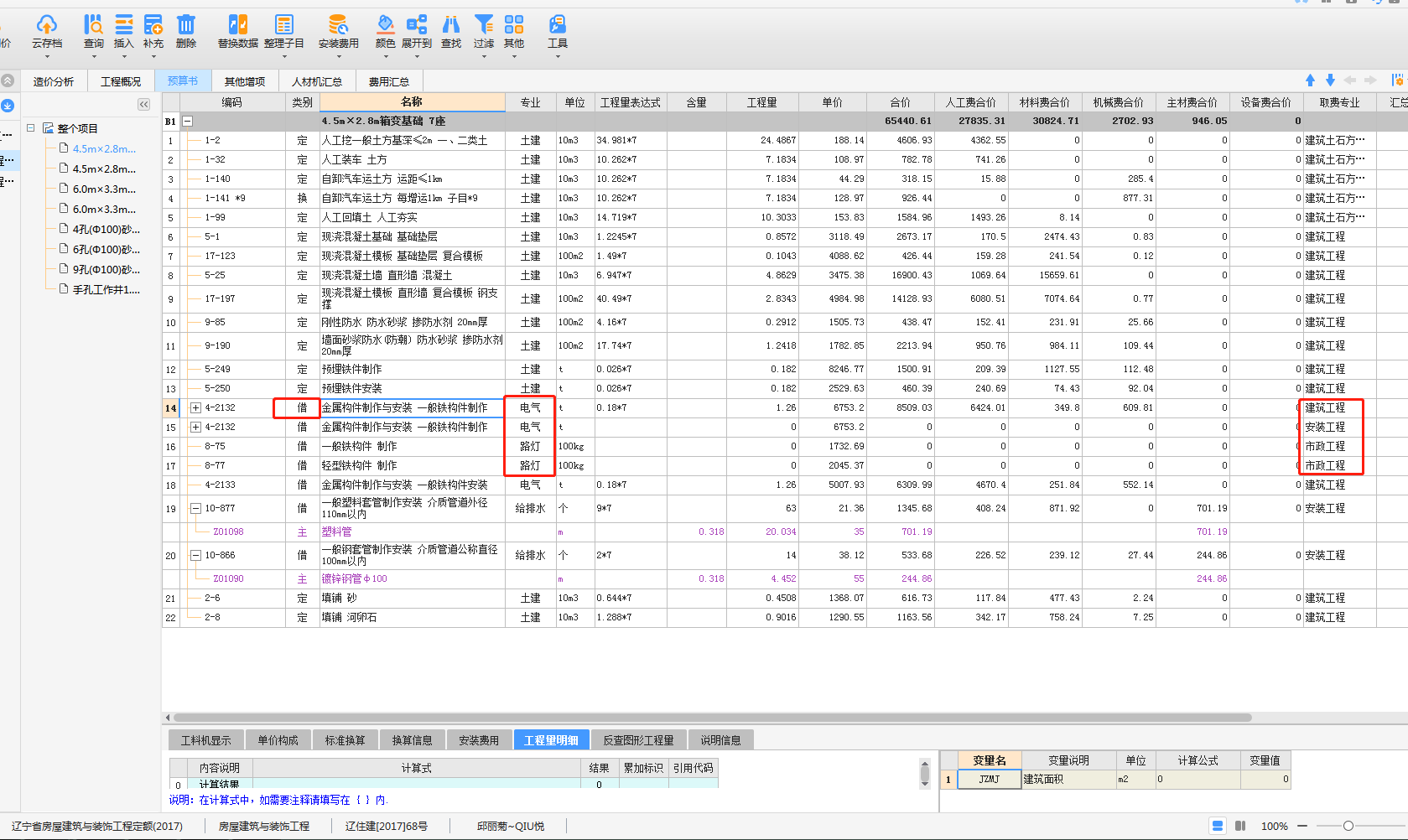This screenshot has height=840, width=1408.
Task: Click the 安装费用 installation fee icon
Action: (338, 24)
